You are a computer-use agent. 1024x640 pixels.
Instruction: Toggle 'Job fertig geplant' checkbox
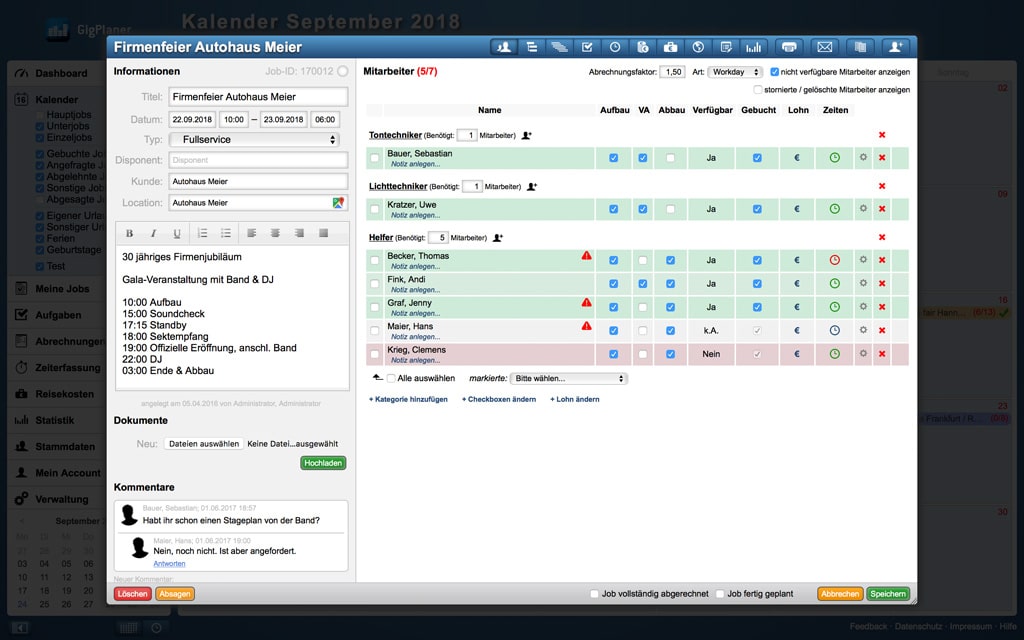720,594
